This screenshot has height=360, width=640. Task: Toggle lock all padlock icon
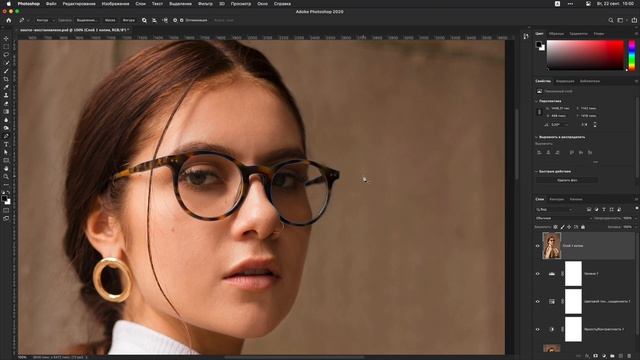coord(583,227)
